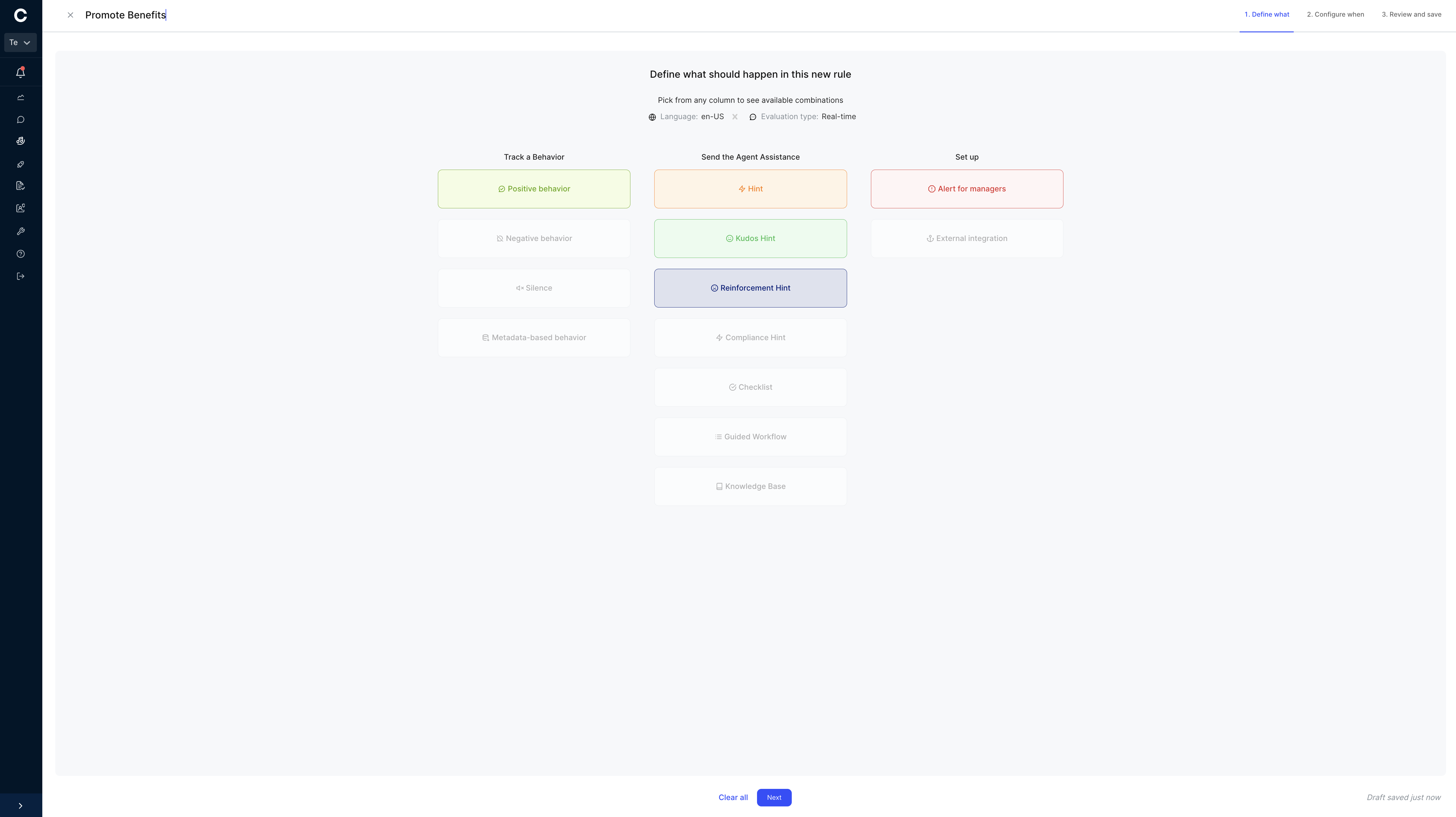Click the Clear all link
The height and width of the screenshot is (817, 1456).
tap(733, 798)
